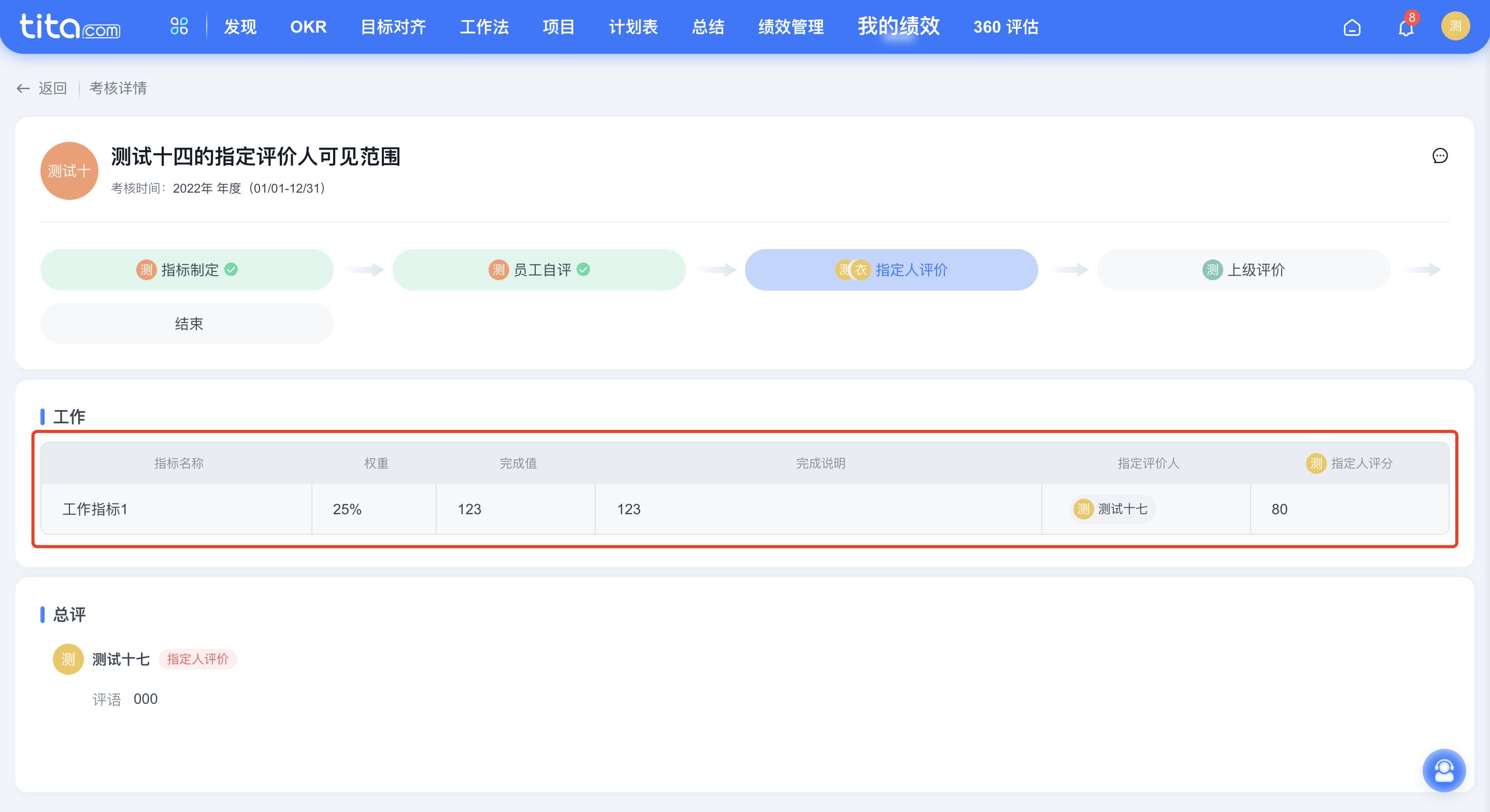Open 目标对齐 in the navigation bar

[393, 27]
